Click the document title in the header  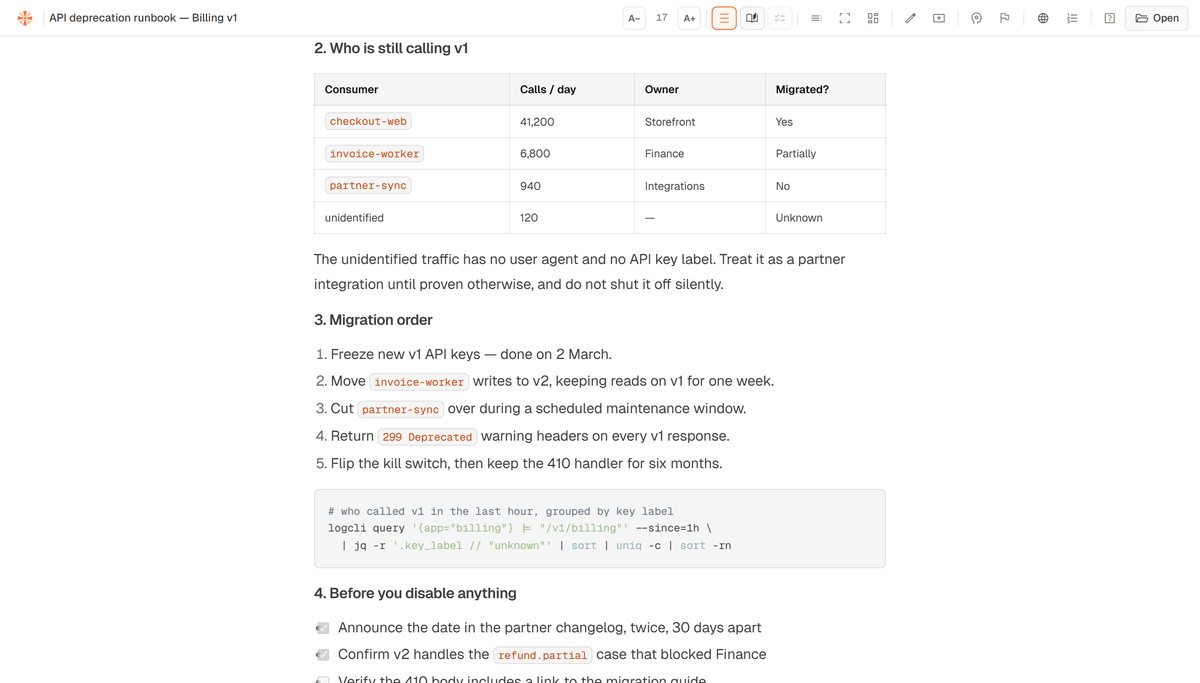pyautogui.click(x=143, y=18)
